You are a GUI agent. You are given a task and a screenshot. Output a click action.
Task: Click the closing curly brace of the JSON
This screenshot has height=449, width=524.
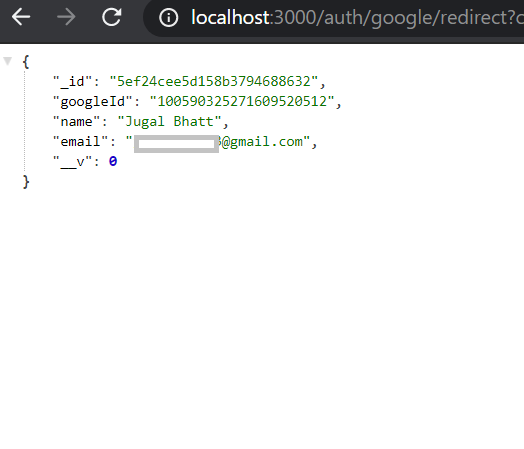26,182
